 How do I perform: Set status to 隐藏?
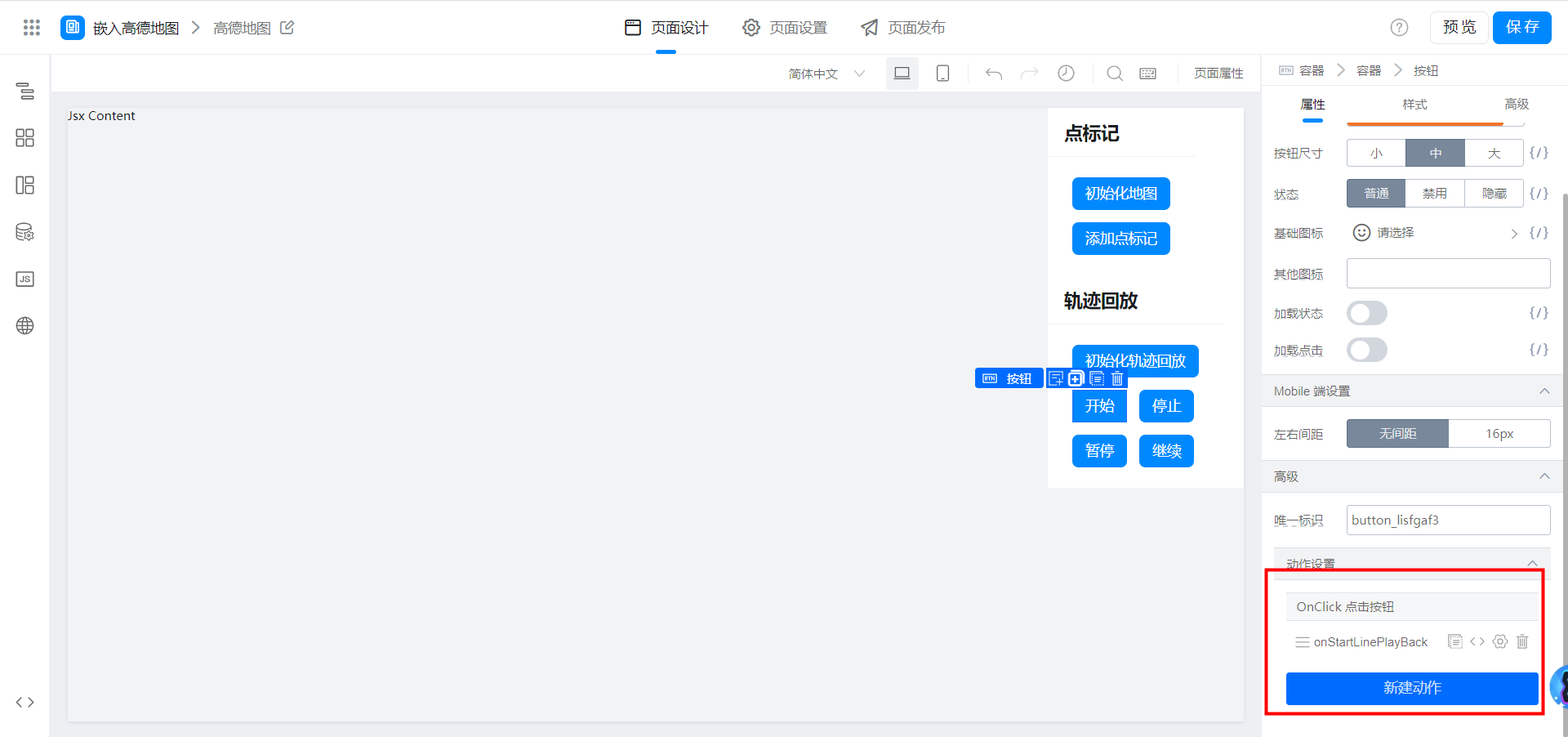[x=1494, y=194]
